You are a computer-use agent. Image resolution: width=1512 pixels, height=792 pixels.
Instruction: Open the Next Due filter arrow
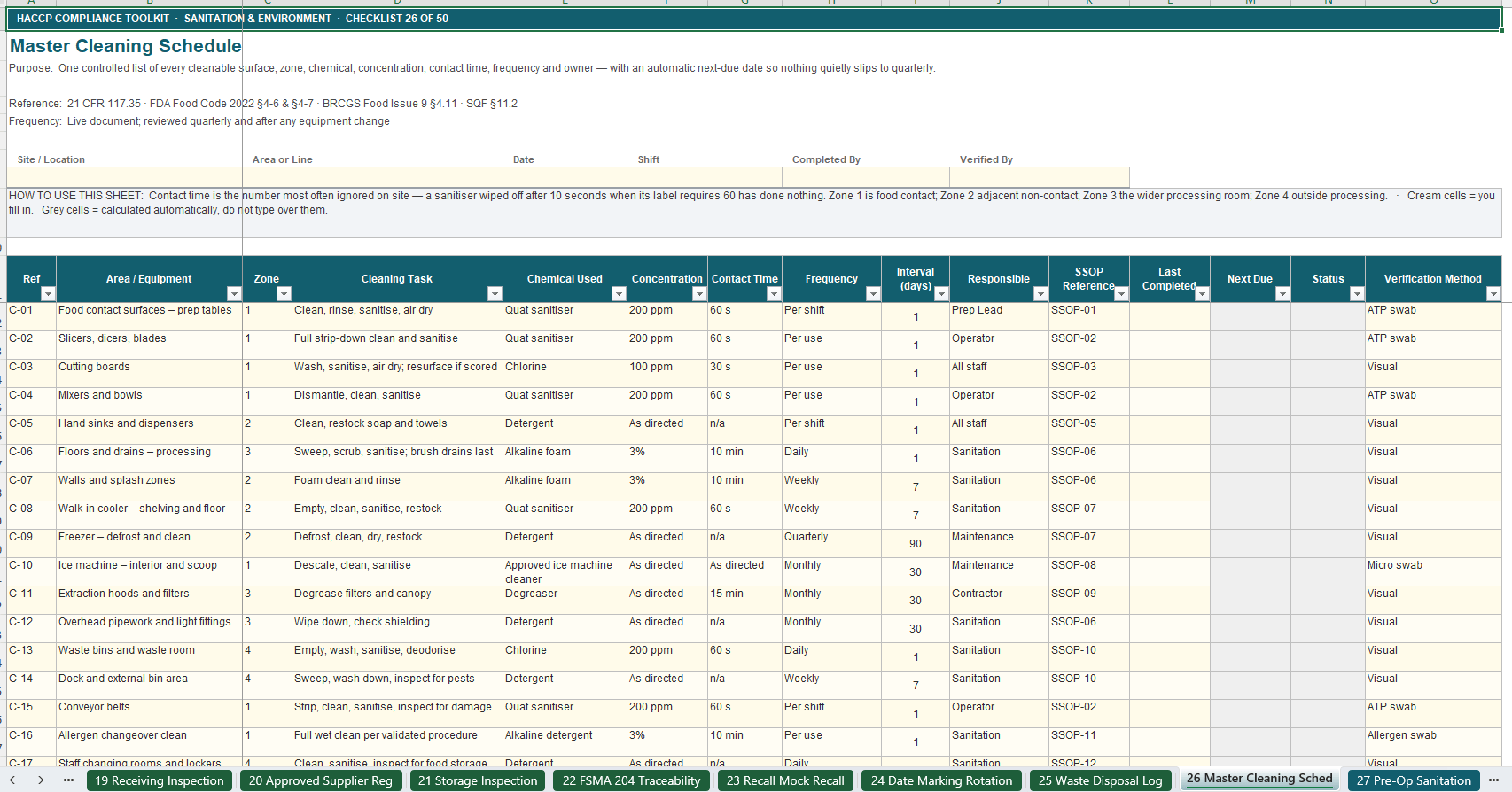pos(1282,294)
